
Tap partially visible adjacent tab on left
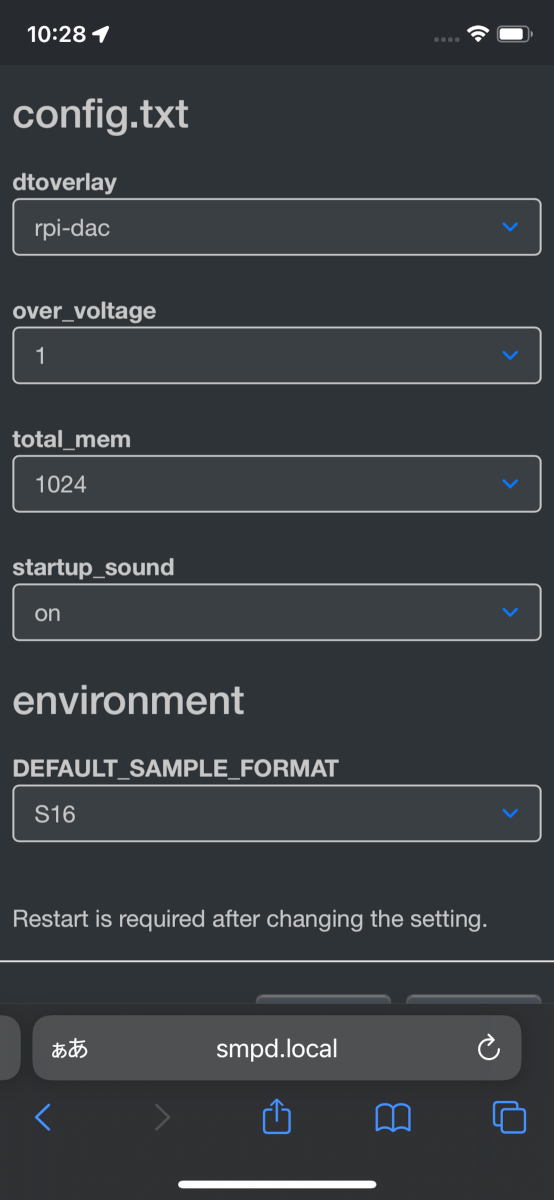click(9, 1048)
